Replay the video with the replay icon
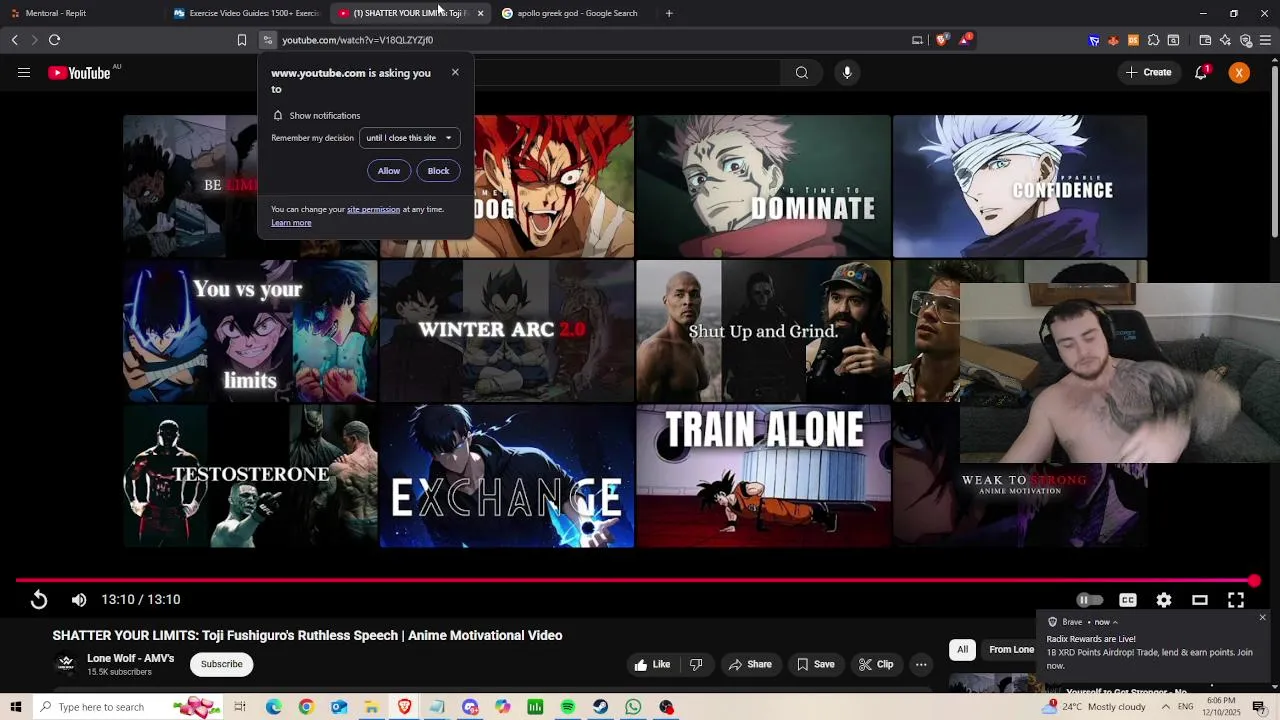 point(38,600)
